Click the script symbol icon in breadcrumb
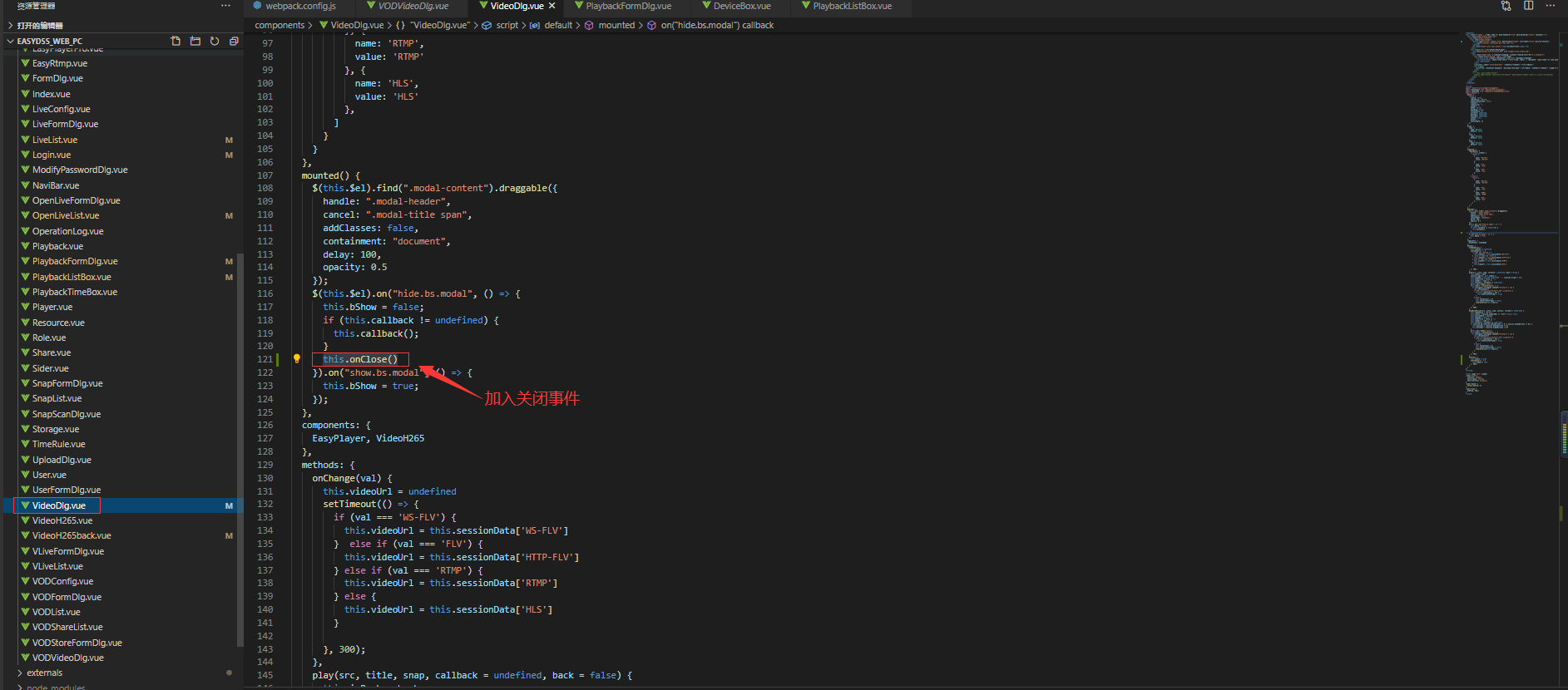 [x=487, y=25]
